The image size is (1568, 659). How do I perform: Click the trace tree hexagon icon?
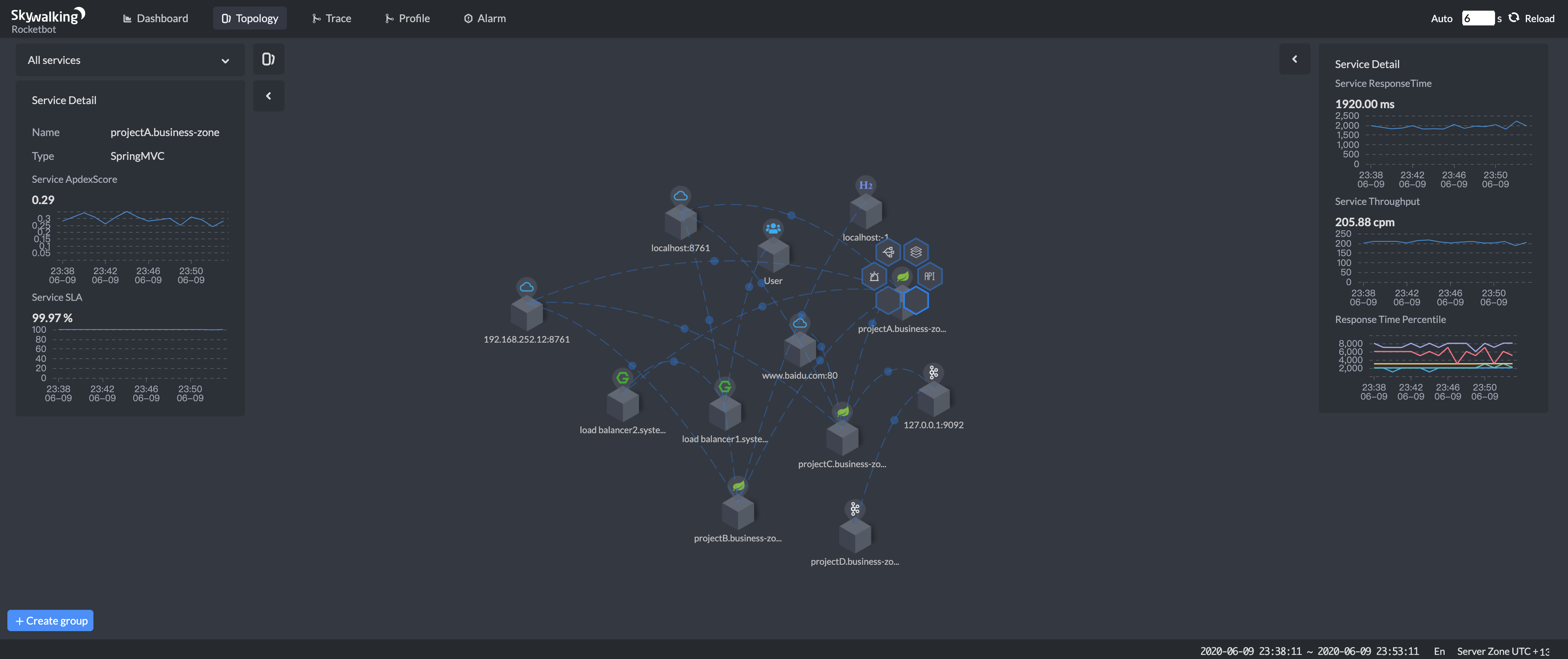[888, 252]
